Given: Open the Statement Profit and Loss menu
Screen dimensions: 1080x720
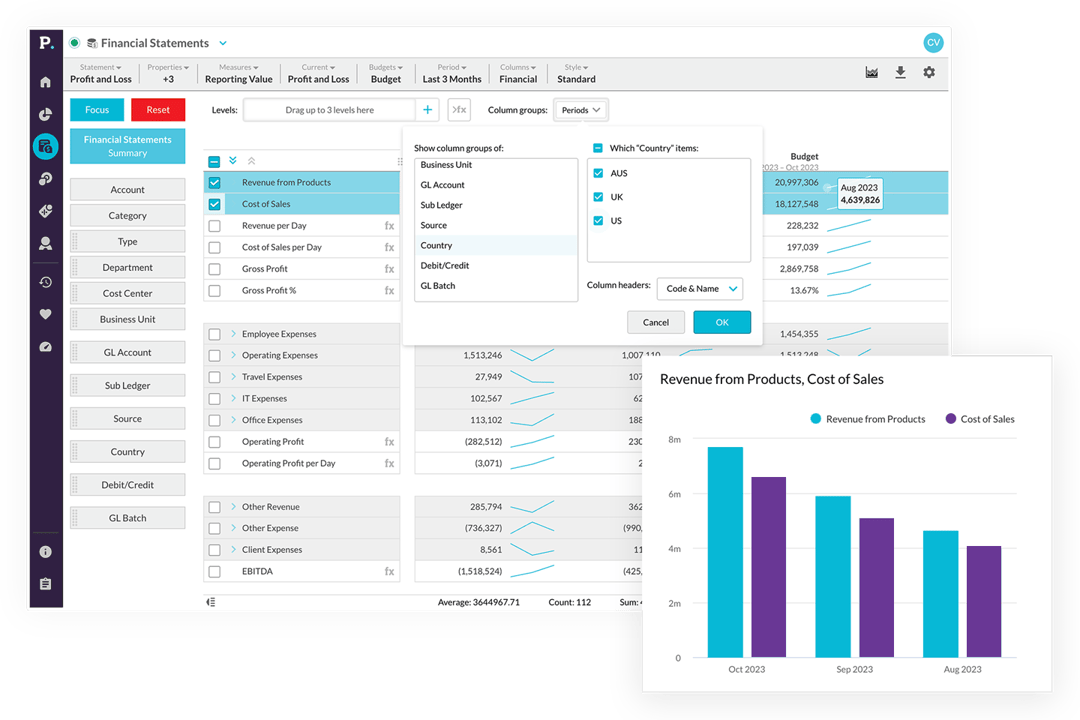Looking at the screenshot, I should [100, 73].
